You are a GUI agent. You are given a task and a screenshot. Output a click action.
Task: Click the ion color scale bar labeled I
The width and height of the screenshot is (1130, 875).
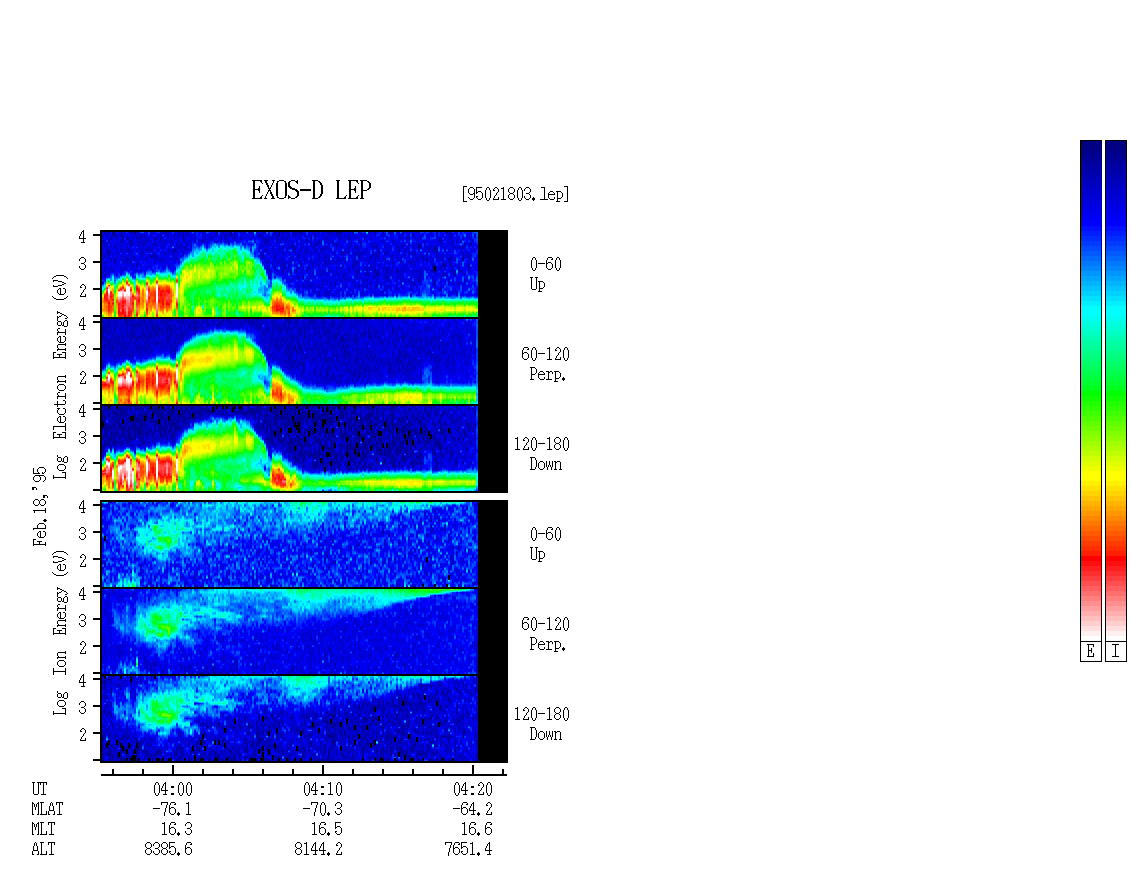[x=1116, y=390]
